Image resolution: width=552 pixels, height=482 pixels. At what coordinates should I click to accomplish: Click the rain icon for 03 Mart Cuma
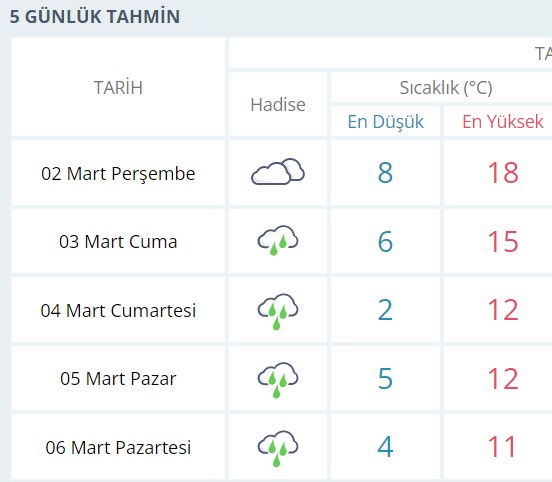tap(278, 240)
